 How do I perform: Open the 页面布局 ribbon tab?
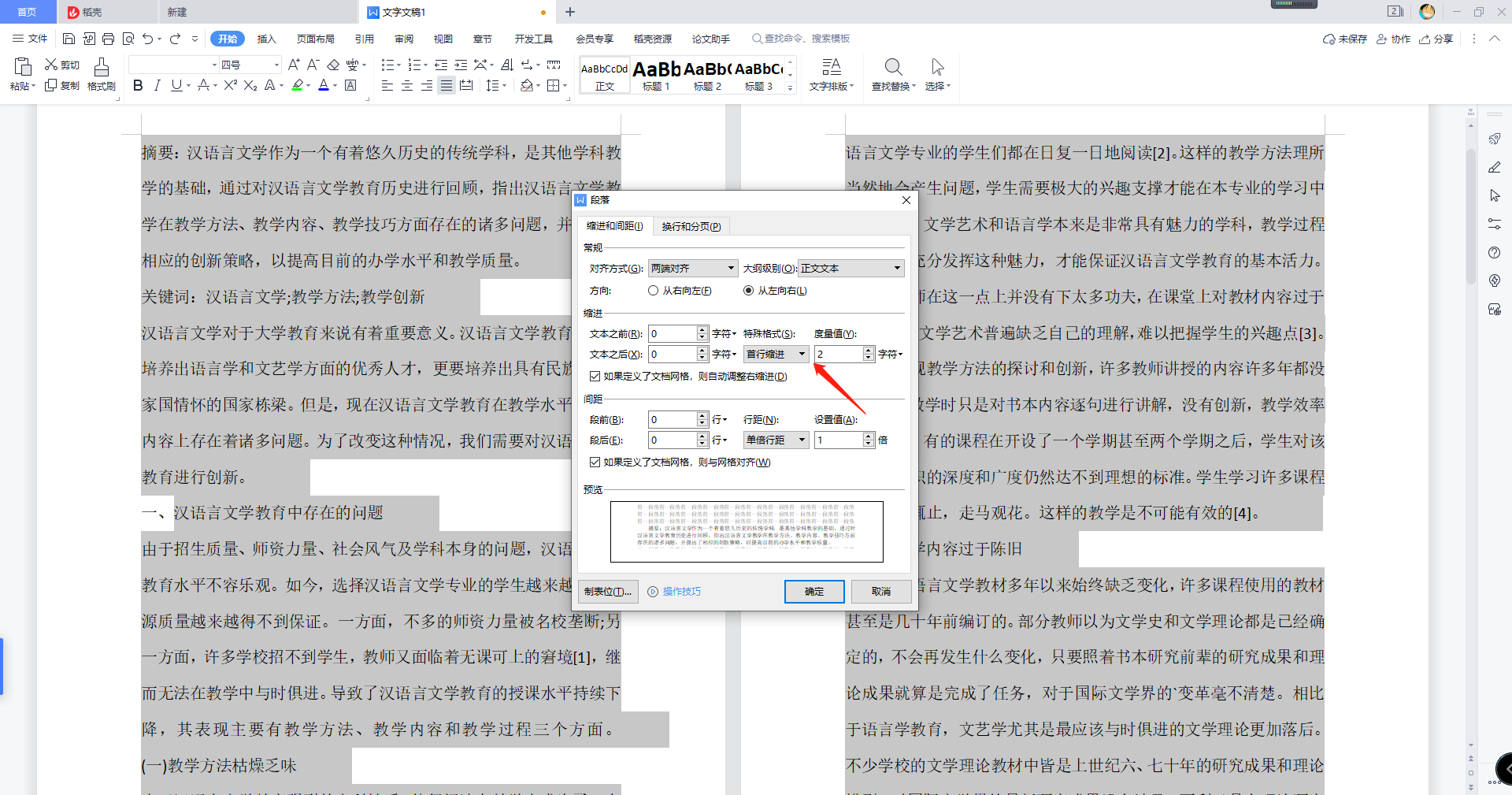pyautogui.click(x=315, y=39)
